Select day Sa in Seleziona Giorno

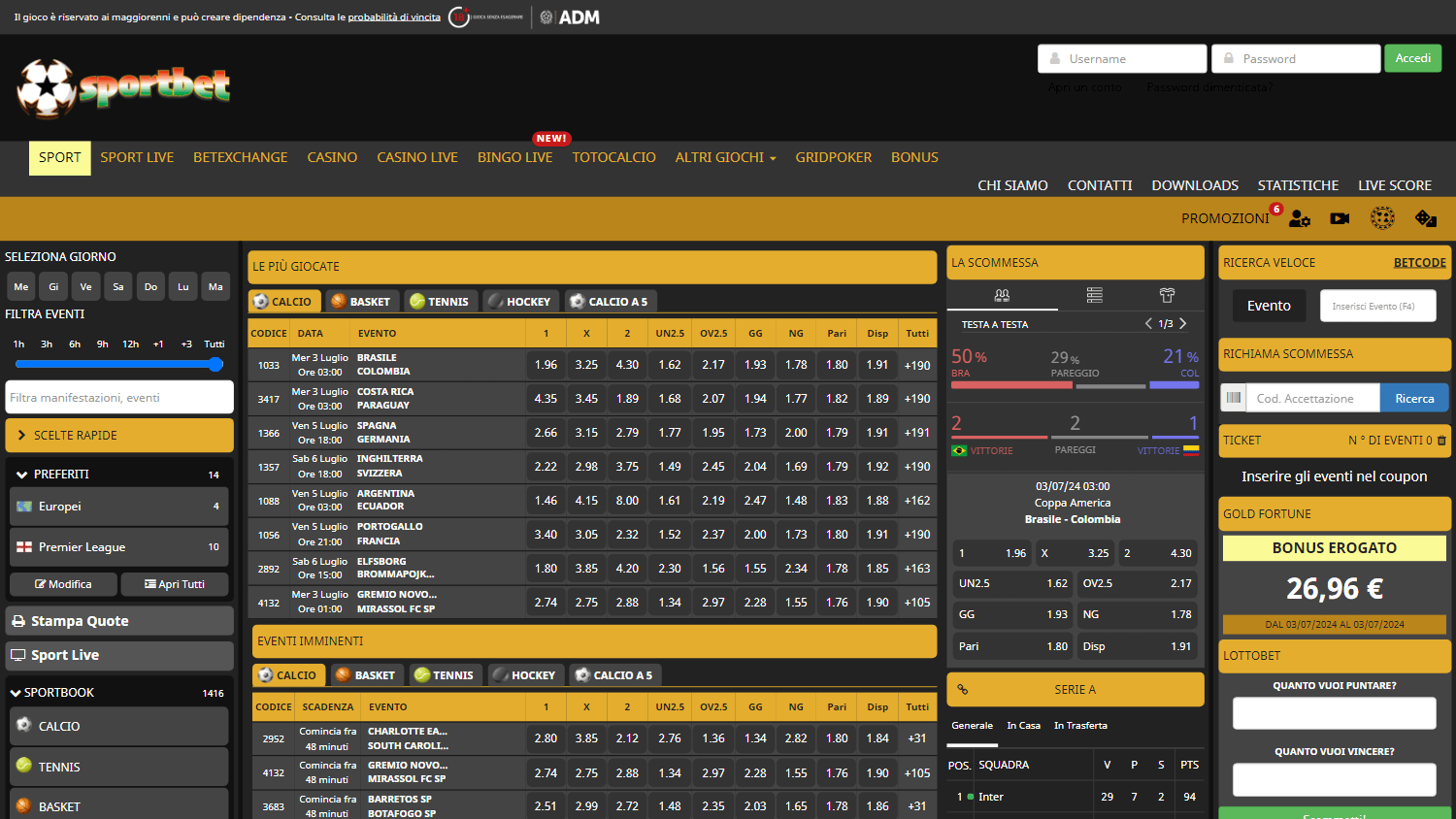pyautogui.click(x=118, y=286)
